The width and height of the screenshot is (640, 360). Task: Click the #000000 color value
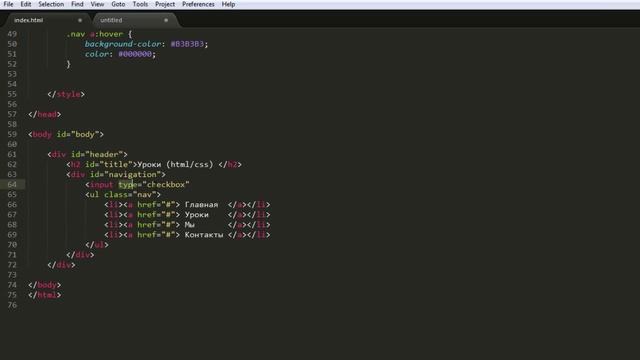[x=135, y=54]
